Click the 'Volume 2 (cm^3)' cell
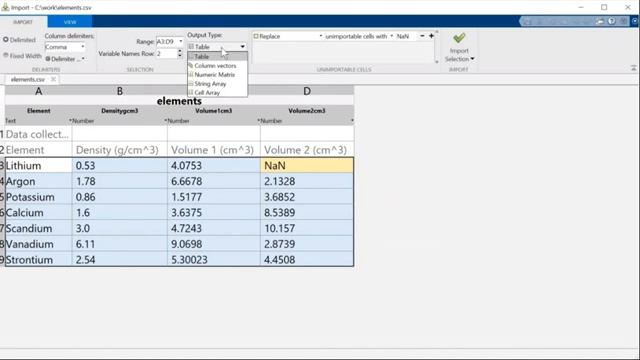 307,150
